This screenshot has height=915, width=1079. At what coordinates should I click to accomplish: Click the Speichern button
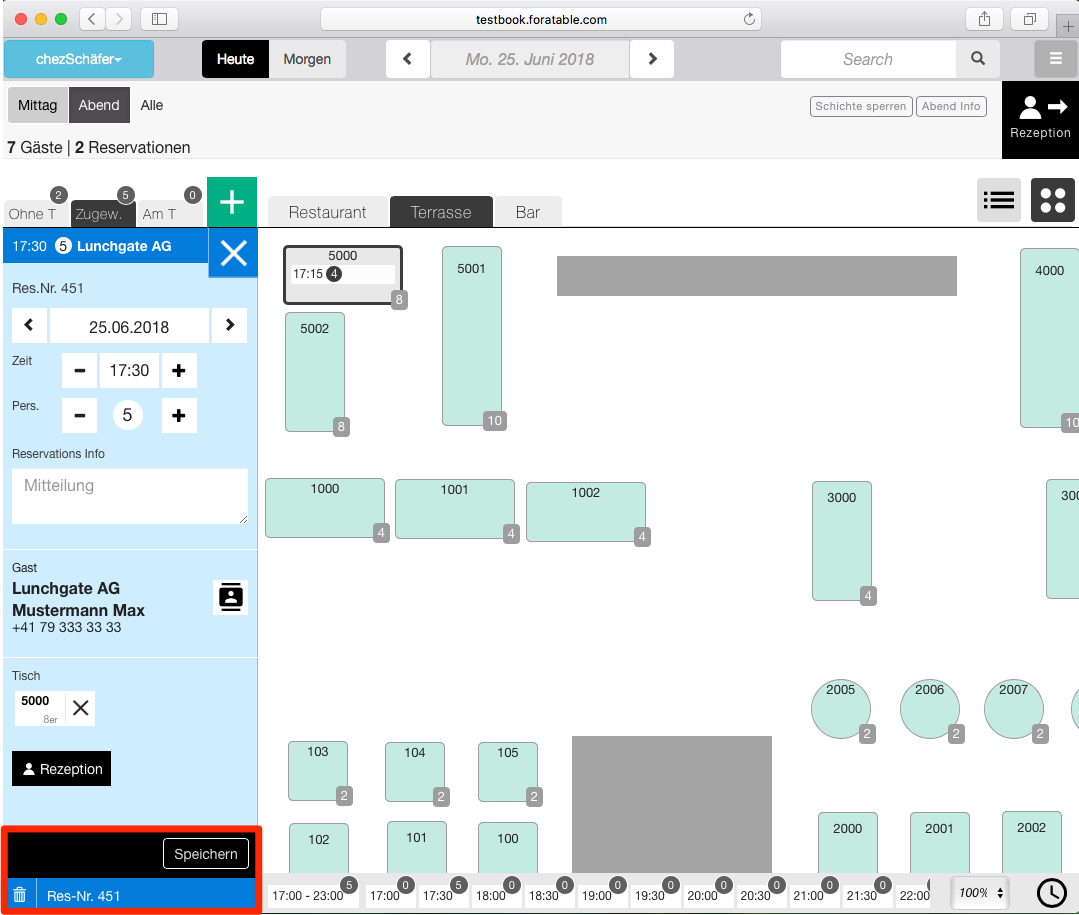(x=205, y=853)
